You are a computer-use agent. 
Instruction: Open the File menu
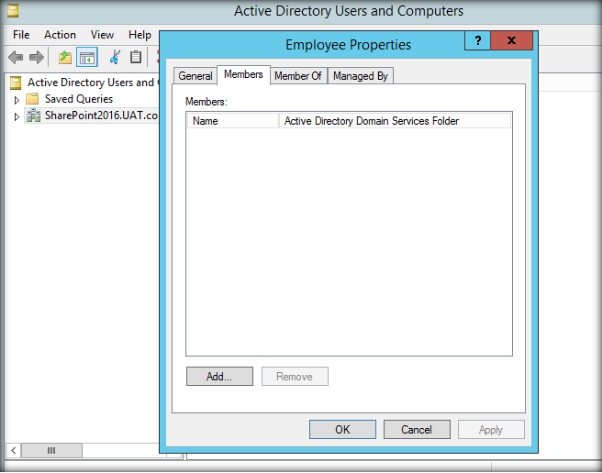[x=21, y=35]
